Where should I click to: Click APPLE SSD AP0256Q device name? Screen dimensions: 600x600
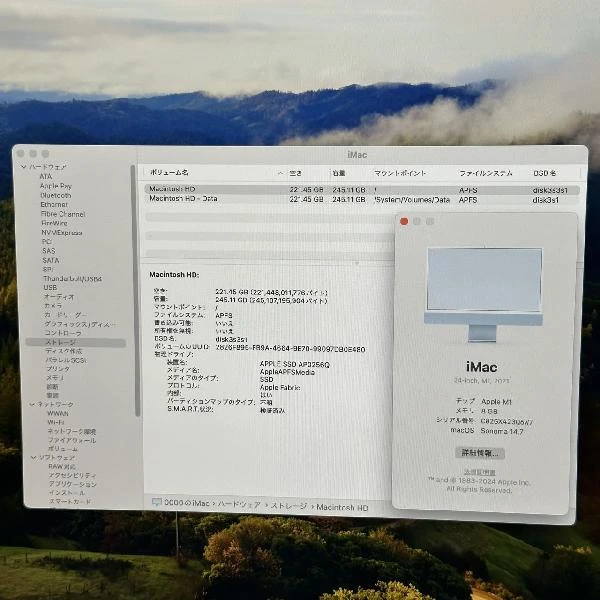295,364
